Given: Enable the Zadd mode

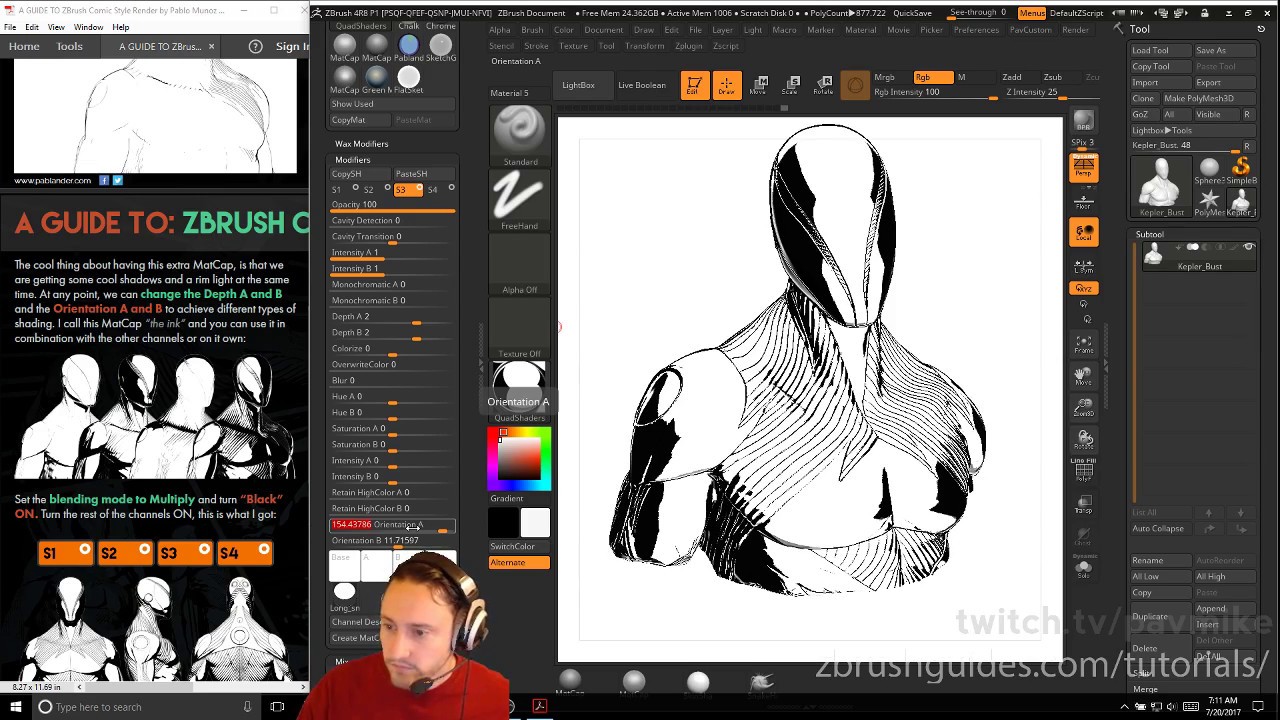Looking at the screenshot, I should [1012, 77].
